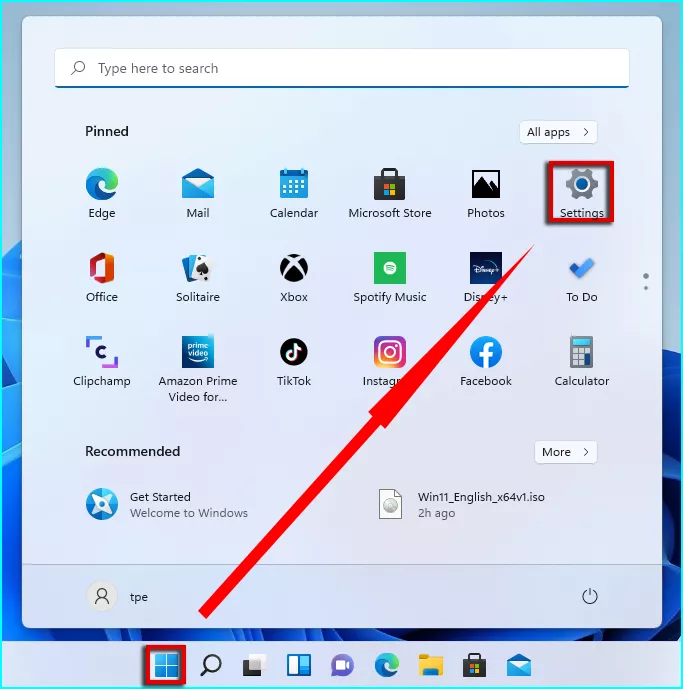Open the To Do app
The image size is (683, 689).
tap(581, 277)
